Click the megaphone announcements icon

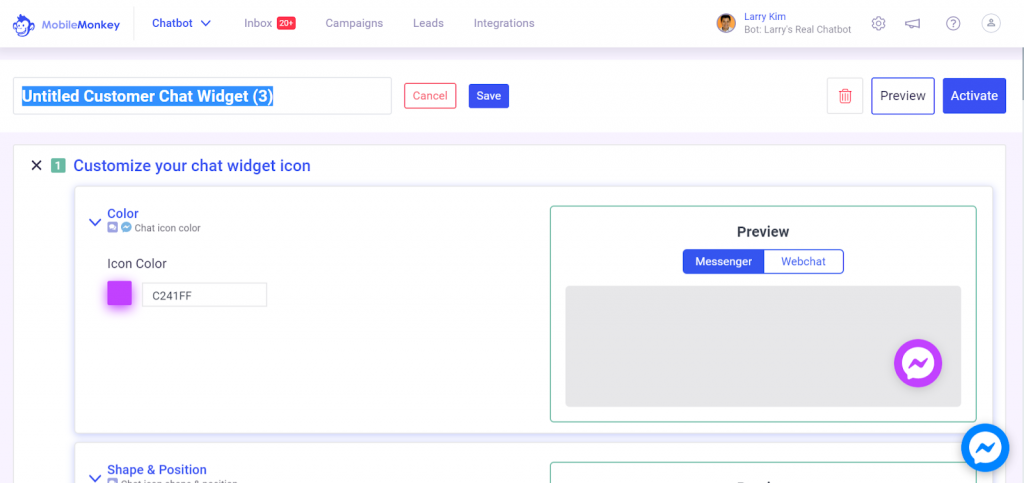click(x=912, y=23)
